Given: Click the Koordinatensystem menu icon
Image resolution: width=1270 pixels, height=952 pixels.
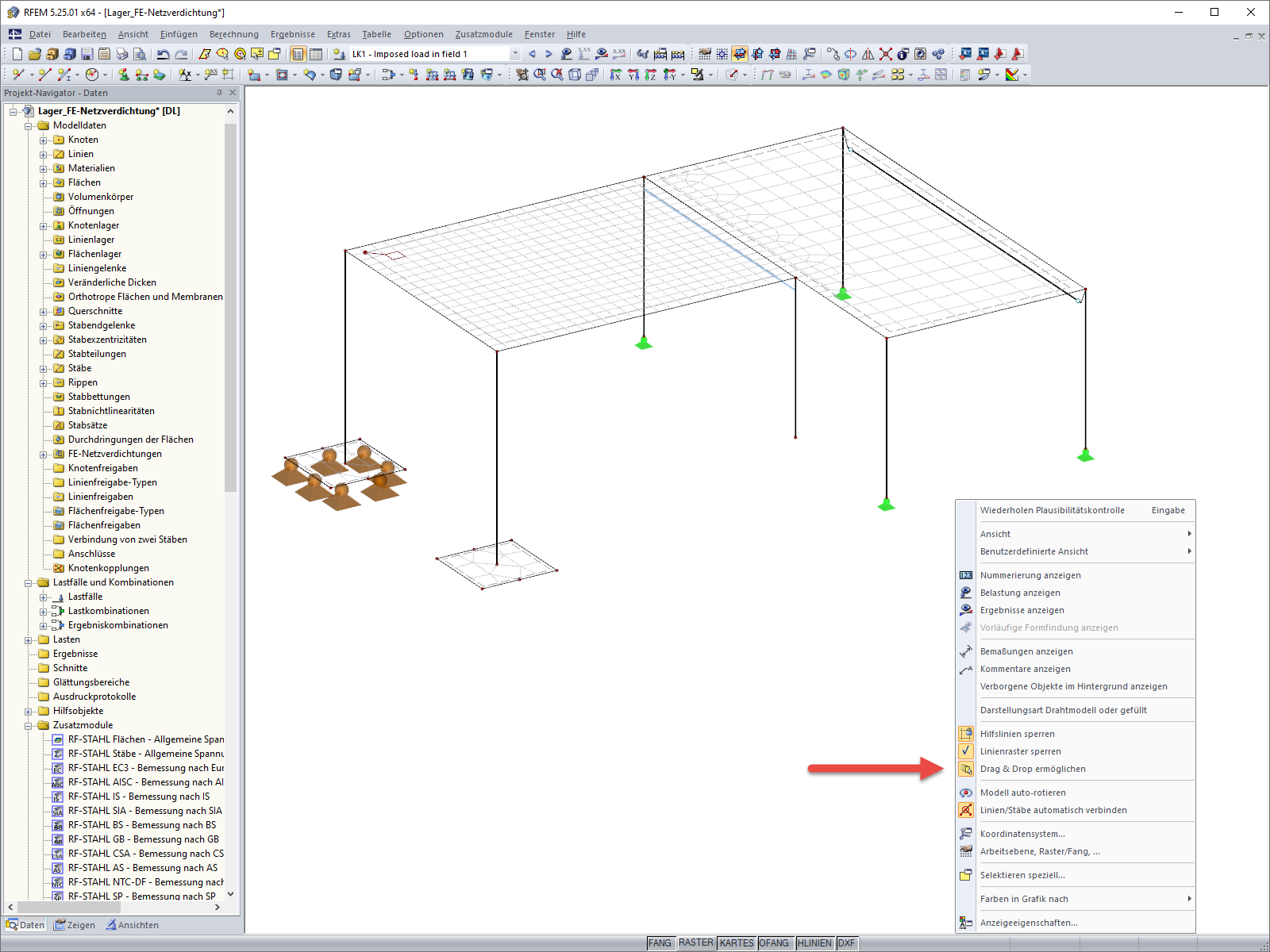Looking at the screenshot, I should pos(966,834).
